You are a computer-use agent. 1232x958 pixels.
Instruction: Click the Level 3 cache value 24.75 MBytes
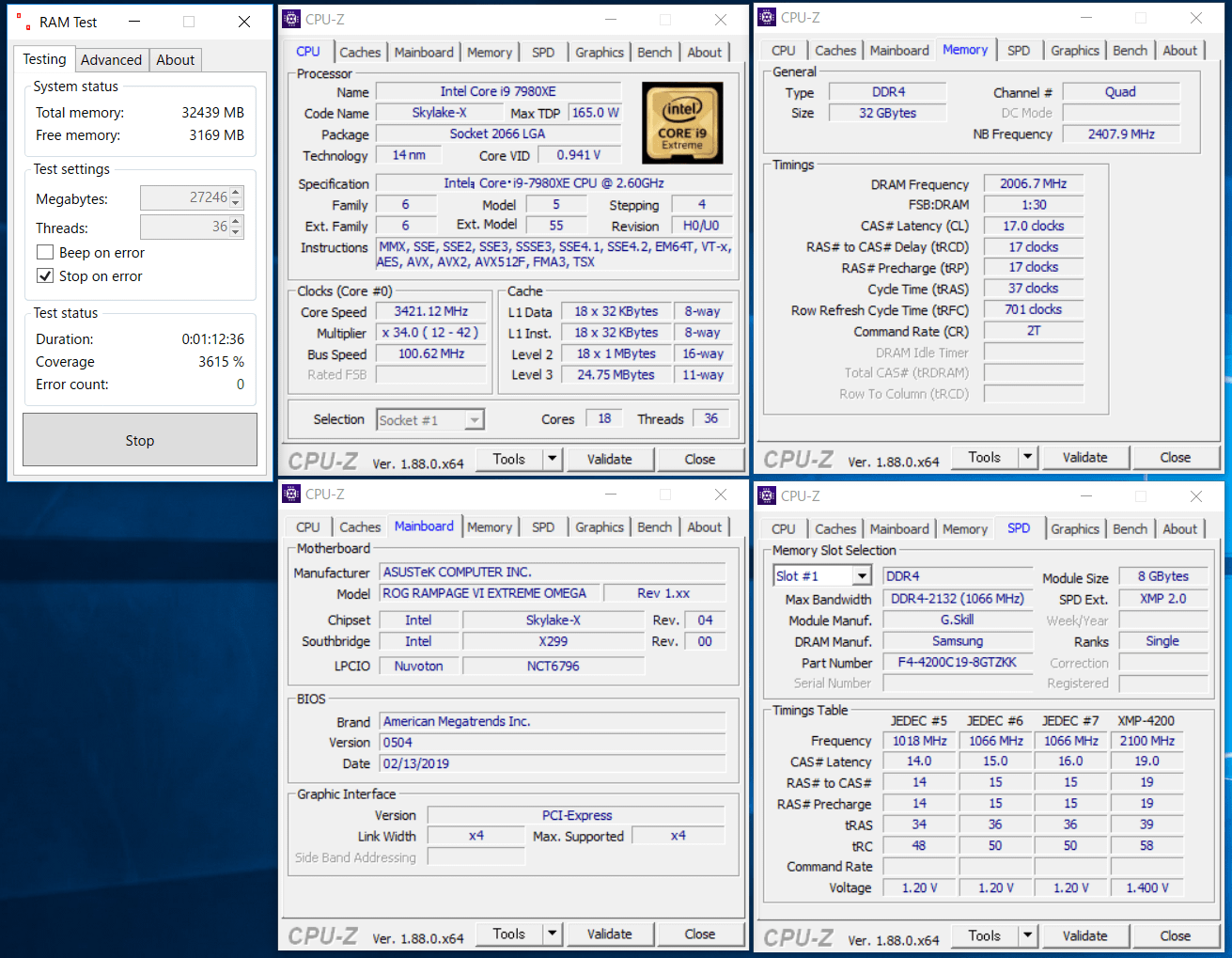[x=616, y=374]
